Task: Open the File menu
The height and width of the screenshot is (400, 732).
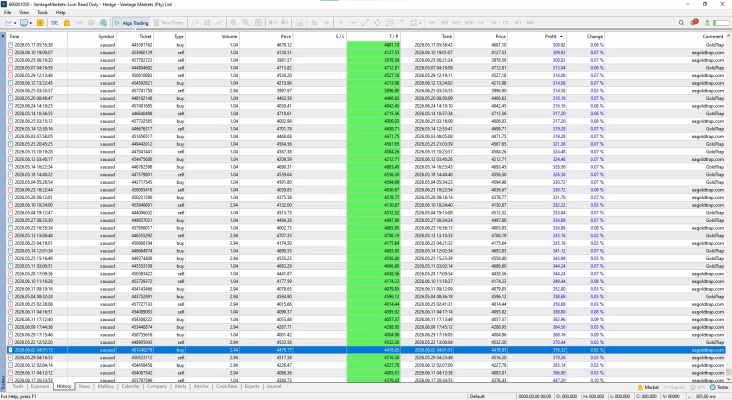Action: click(7, 12)
